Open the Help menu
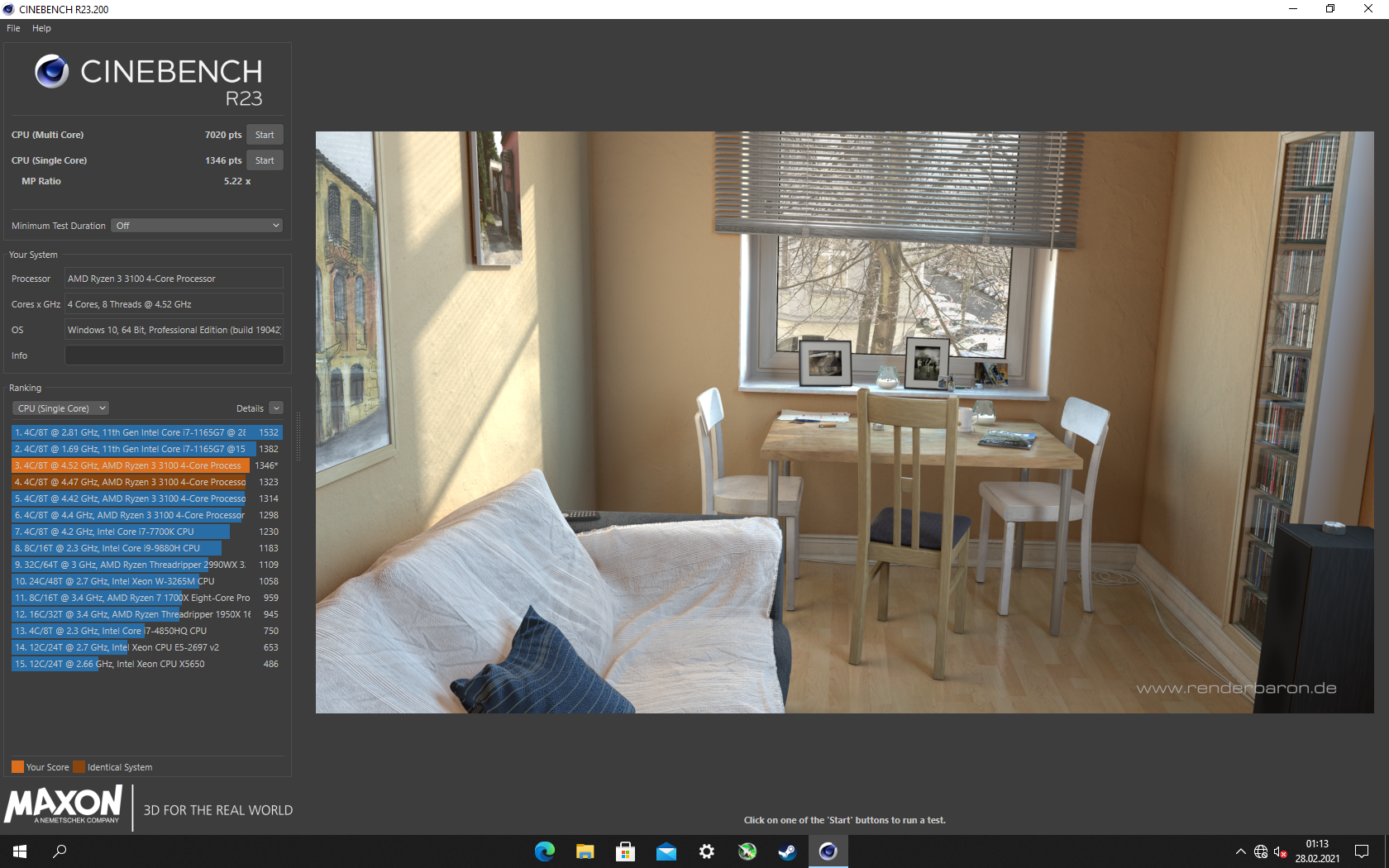 (41, 28)
